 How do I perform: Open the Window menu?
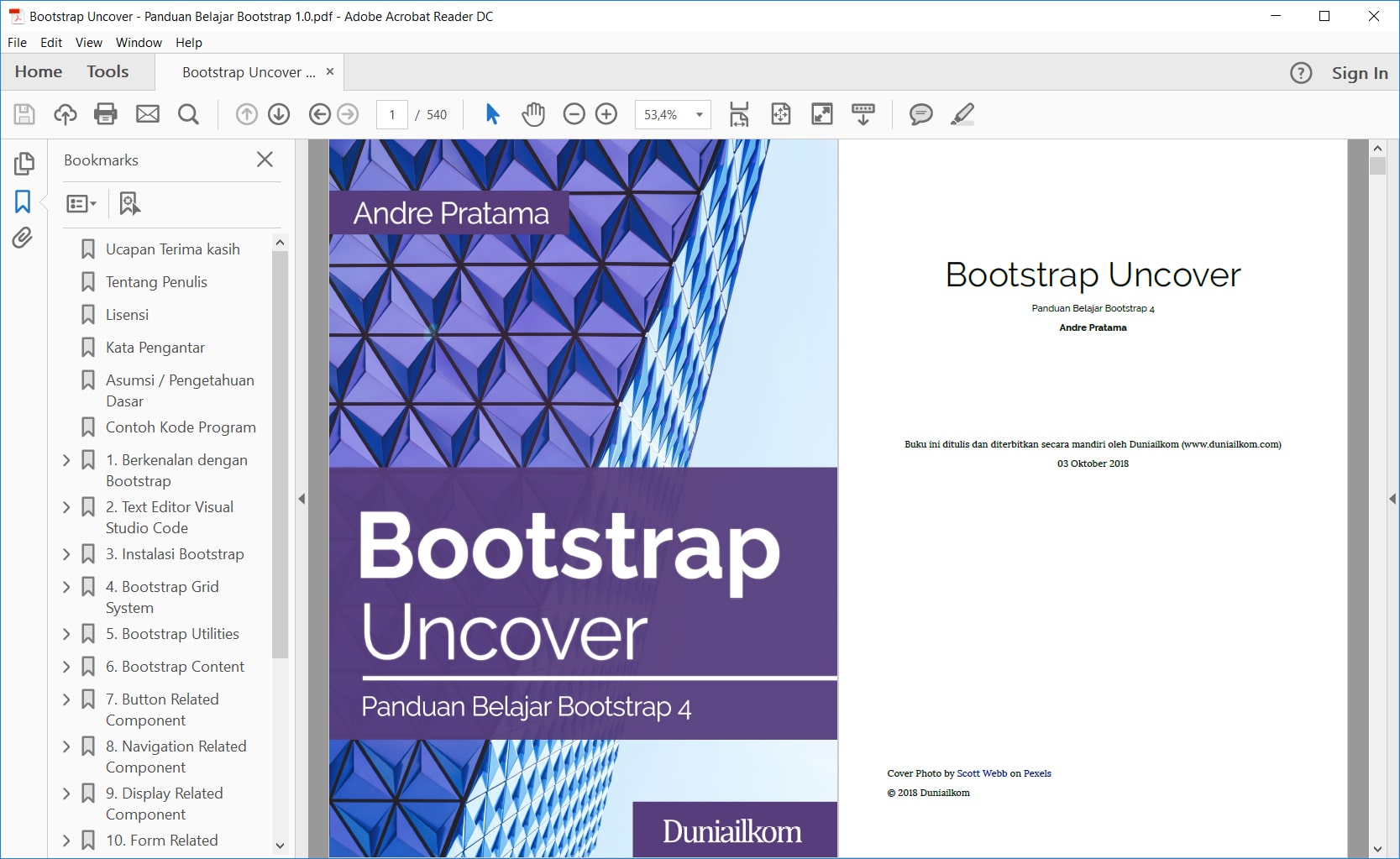[x=139, y=43]
